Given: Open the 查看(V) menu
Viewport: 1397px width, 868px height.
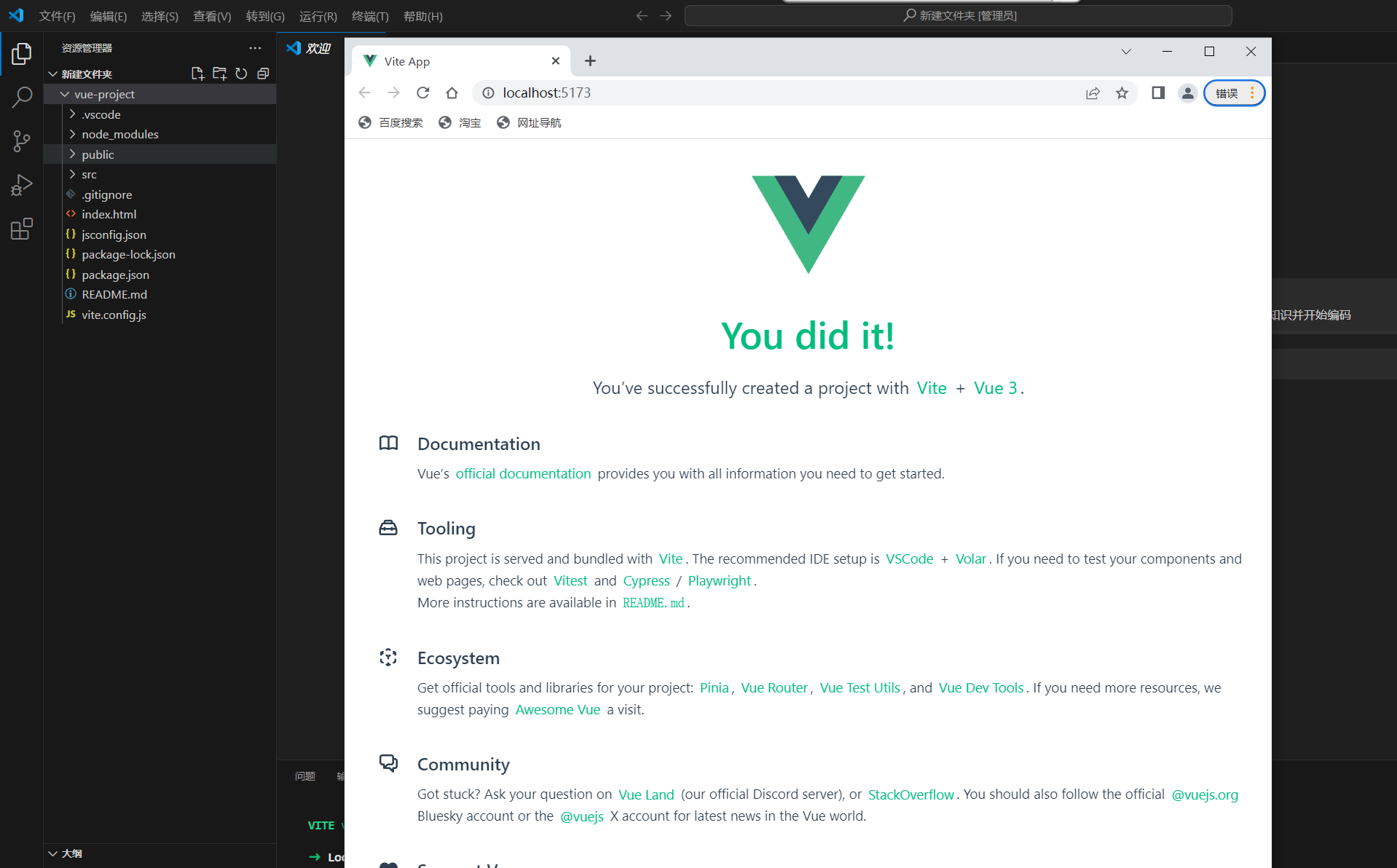Looking at the screenshot, I should coord(212,16).
